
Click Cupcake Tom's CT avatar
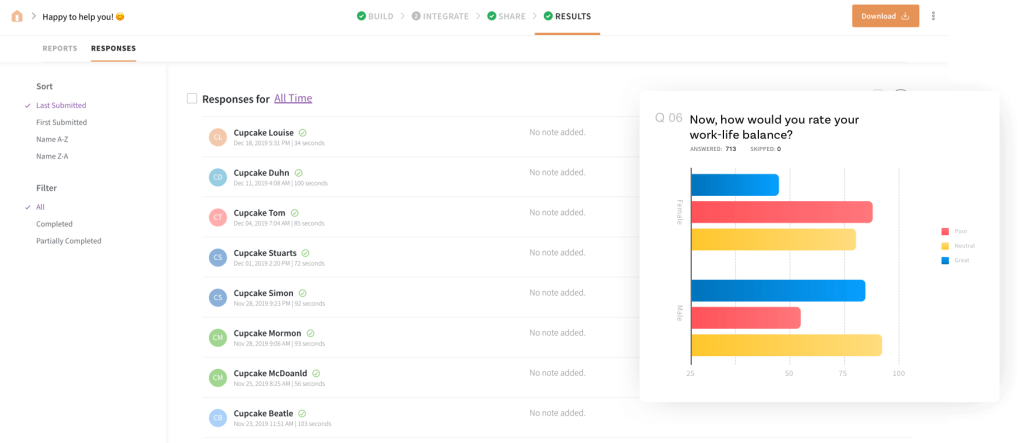tap(217, 217)
